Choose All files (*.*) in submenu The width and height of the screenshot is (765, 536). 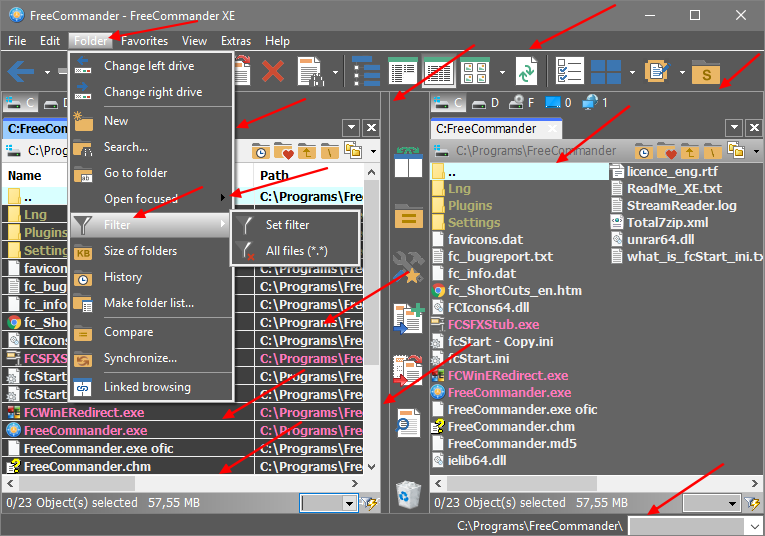297,251
